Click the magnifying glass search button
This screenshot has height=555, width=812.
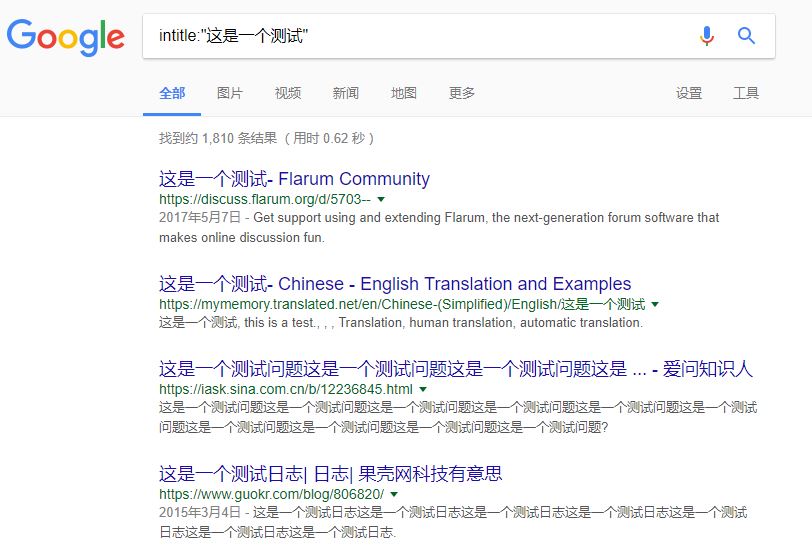pyautogui.click(x=746, y=36)
